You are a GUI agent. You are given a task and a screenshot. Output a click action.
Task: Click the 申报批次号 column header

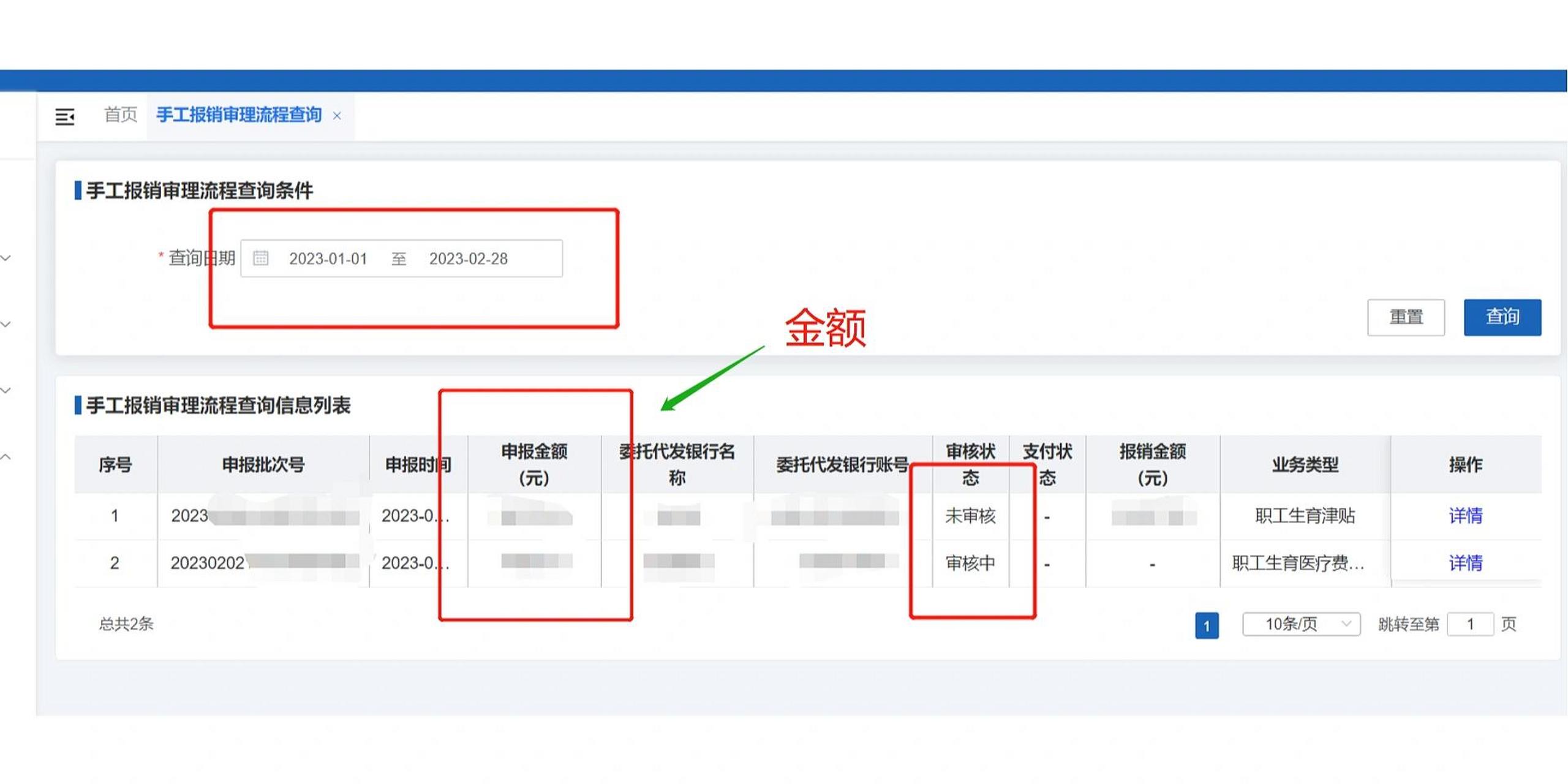coord(263,465)
